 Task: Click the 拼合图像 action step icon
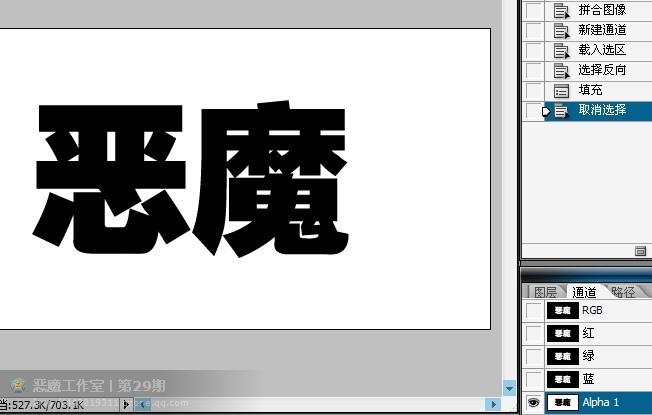[x=561, y=10]
